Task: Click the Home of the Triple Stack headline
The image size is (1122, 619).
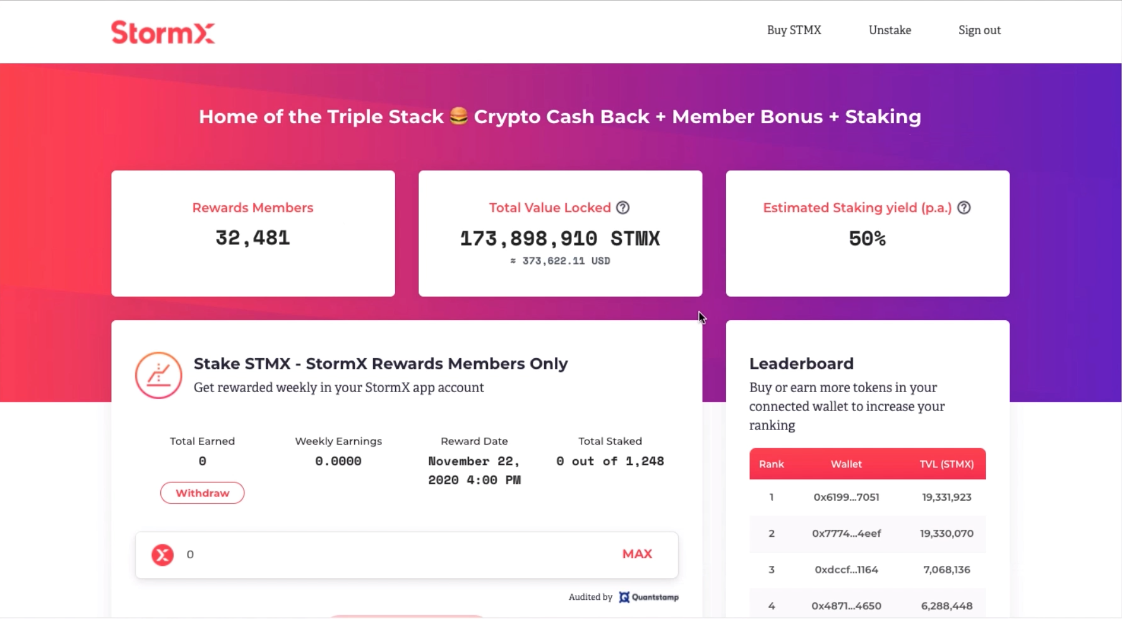Action: pos(560,117)
